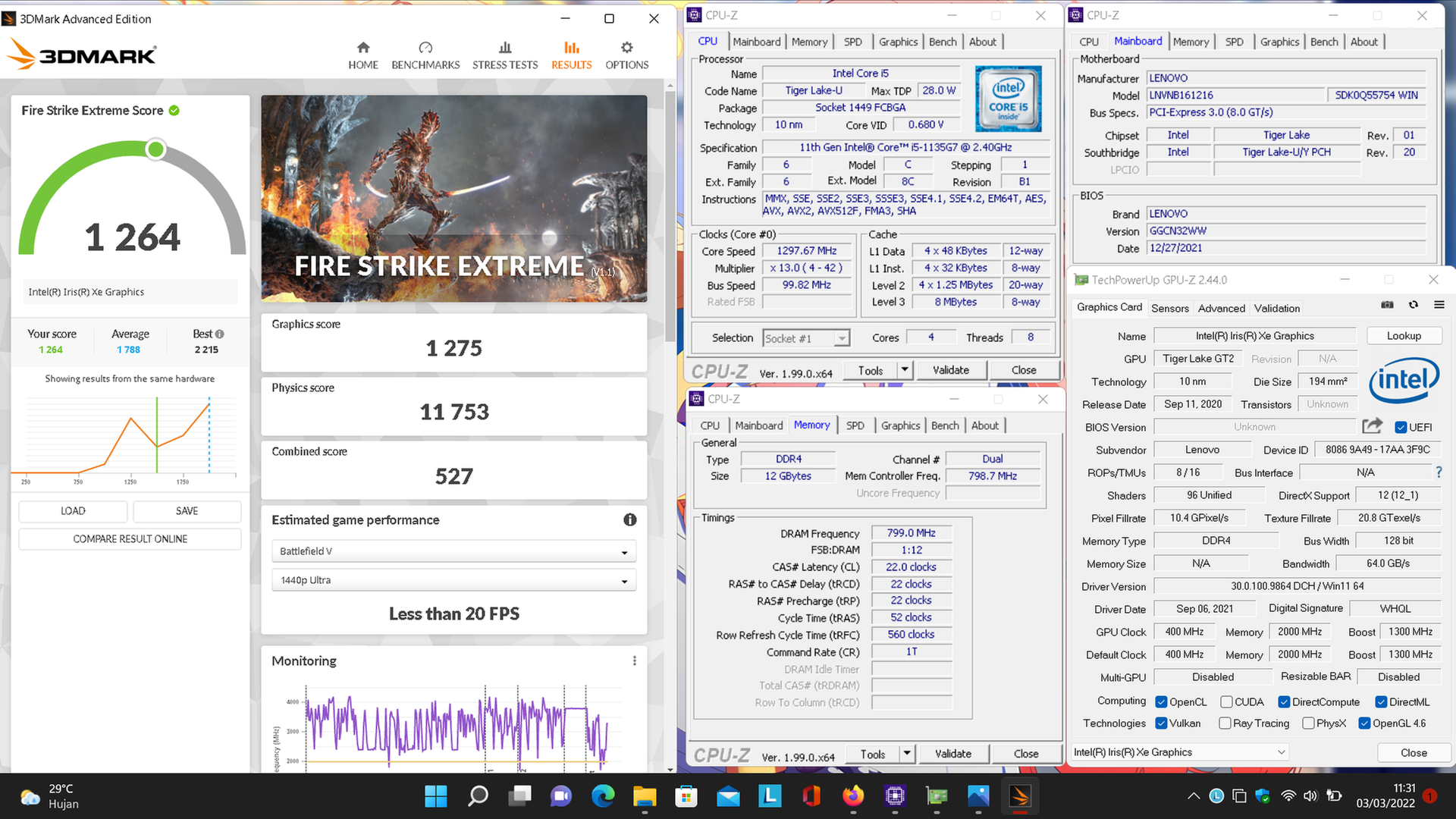The width and height of the screenshot is (1456, 819).
Task: Open the Battlefield V game dropdown
Action: (453, 551)
